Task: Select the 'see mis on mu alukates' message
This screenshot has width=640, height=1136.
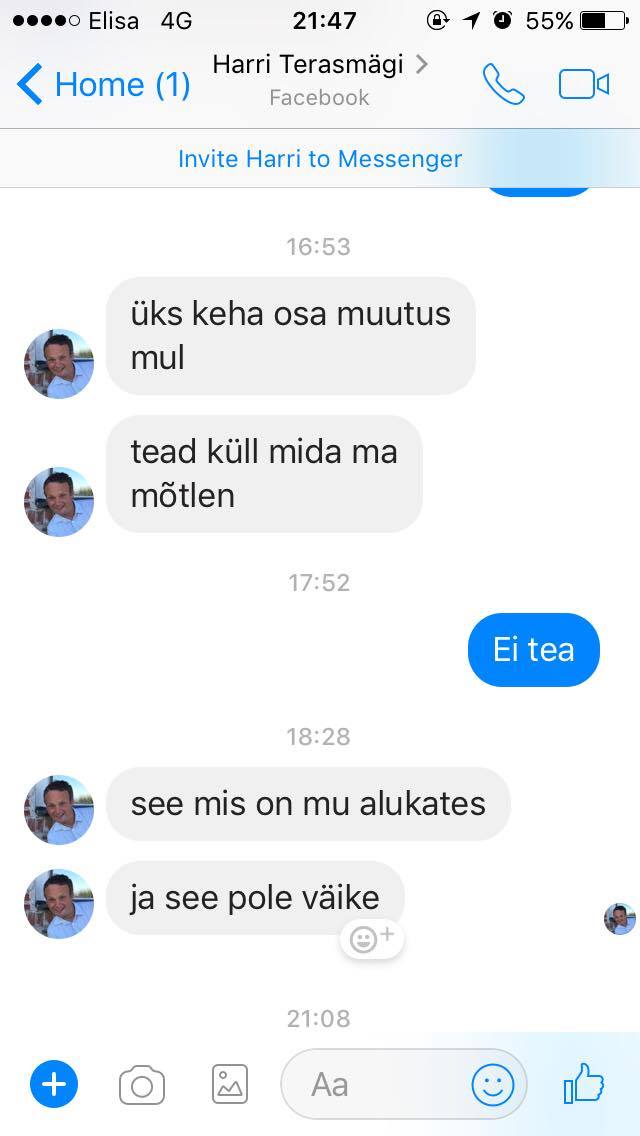Action: 308,803
